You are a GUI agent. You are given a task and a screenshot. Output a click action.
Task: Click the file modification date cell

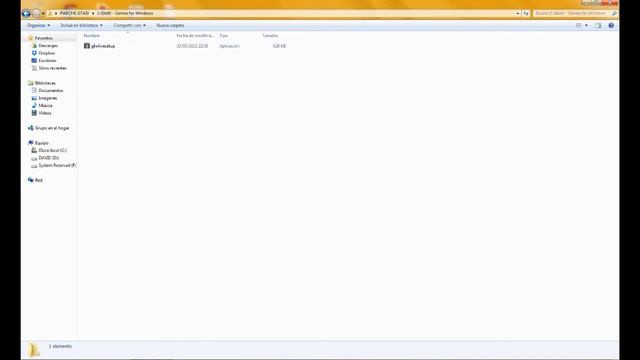(x=192, y=46)
